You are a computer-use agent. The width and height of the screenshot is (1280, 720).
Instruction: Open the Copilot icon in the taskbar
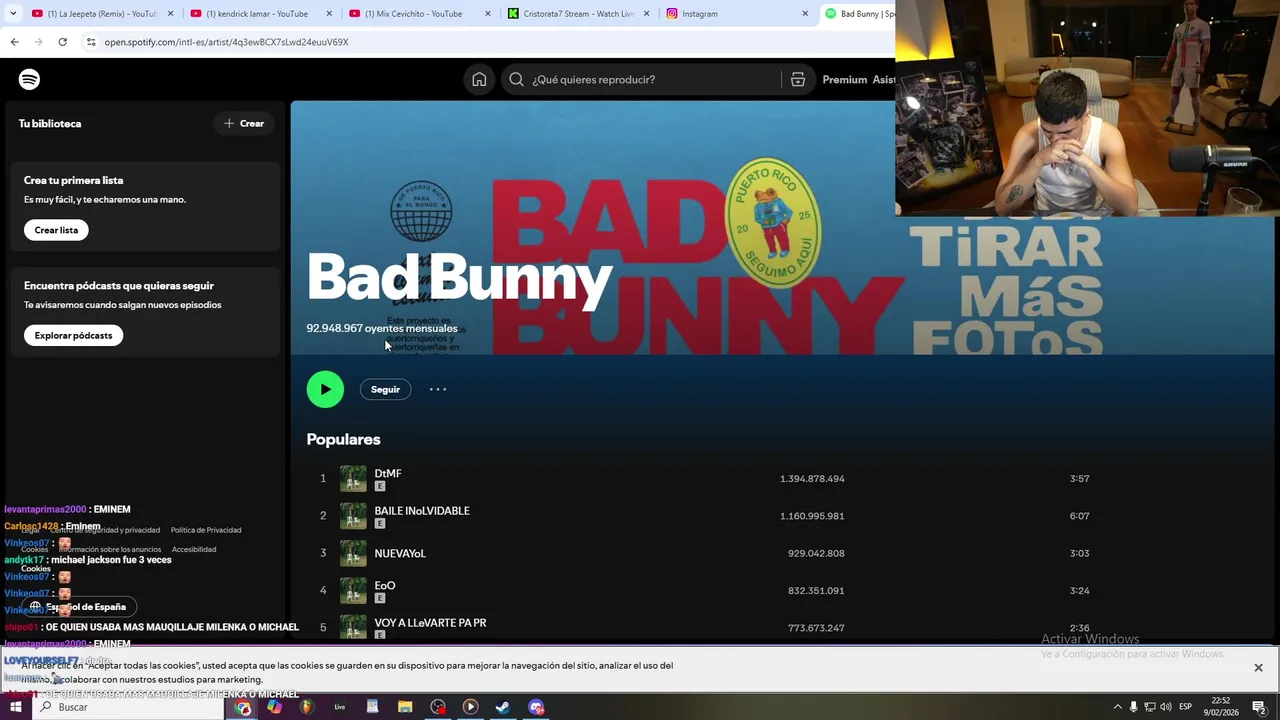pos(274,707)
